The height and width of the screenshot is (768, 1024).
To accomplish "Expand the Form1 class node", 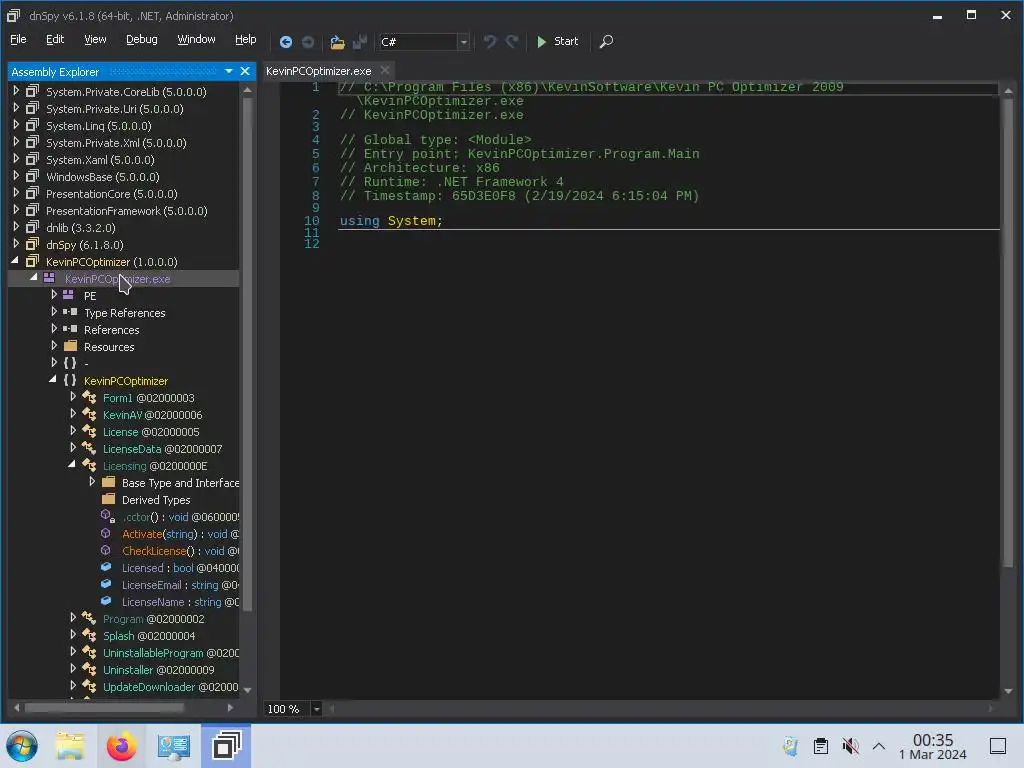I will [x=73, y=396].
